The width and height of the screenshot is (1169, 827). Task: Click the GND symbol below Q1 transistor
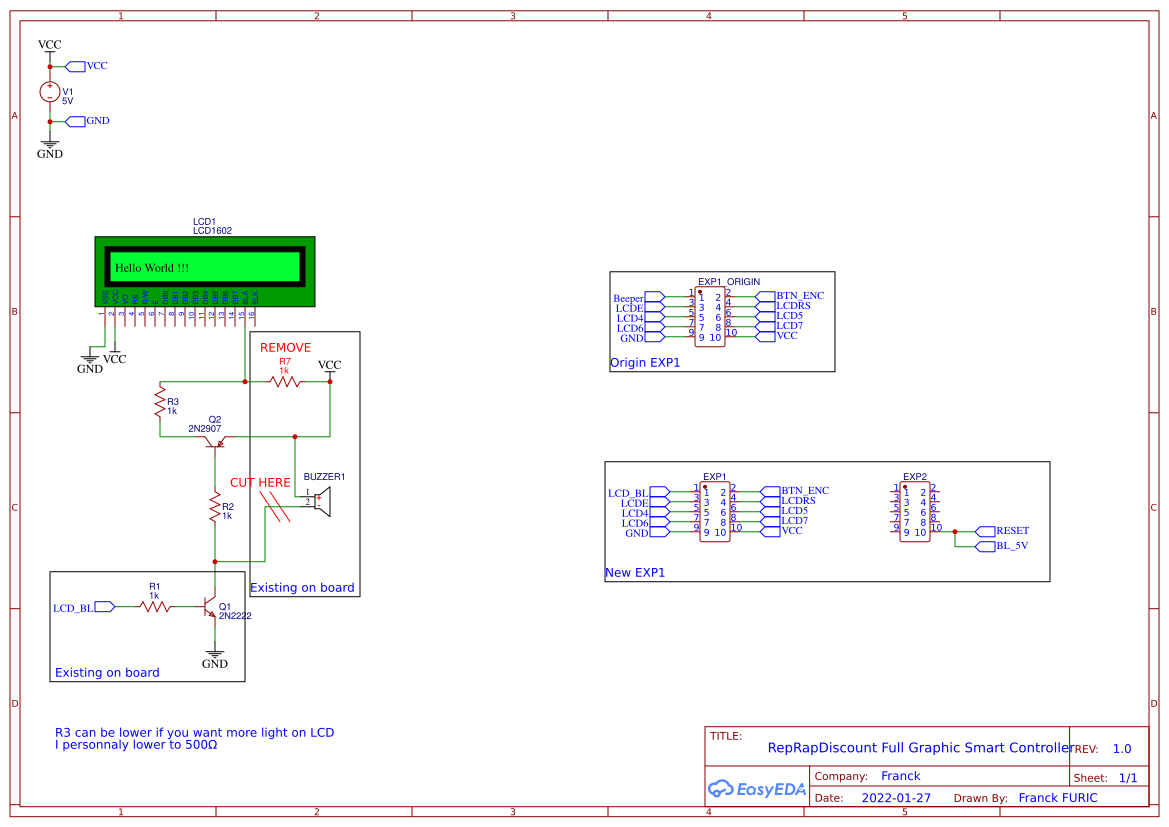(x=214, y=657)
